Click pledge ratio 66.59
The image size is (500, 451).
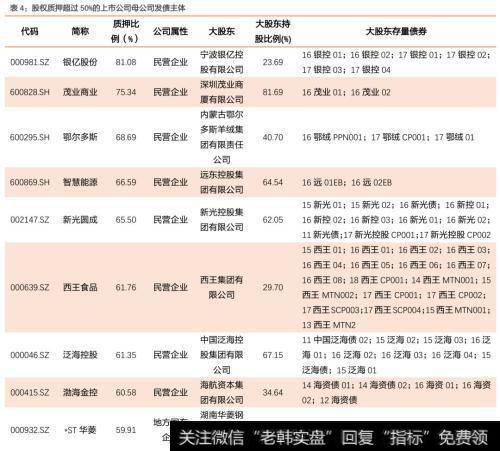(126, 182)
